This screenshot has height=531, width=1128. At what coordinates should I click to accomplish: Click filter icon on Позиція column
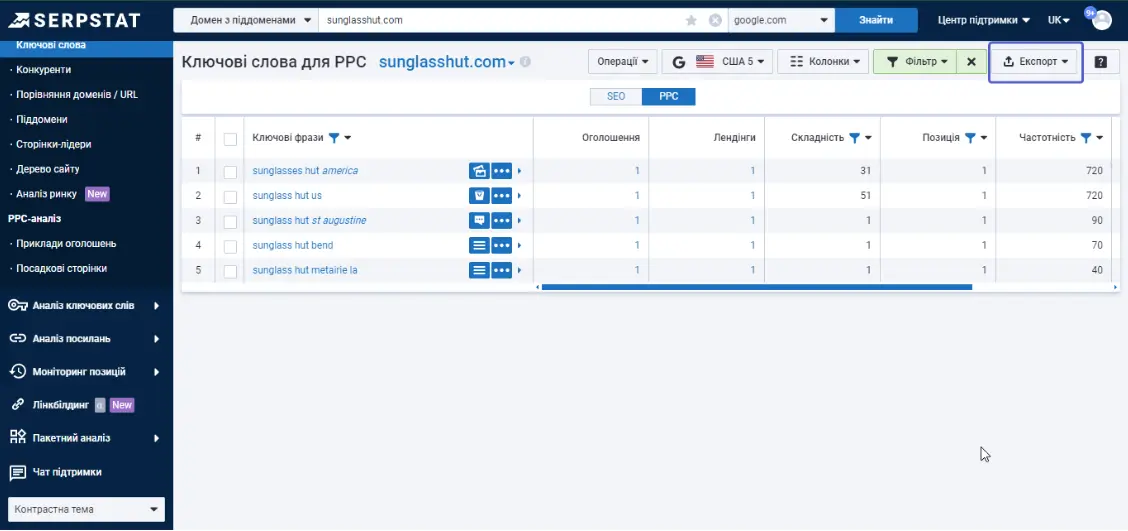point(970,137)
